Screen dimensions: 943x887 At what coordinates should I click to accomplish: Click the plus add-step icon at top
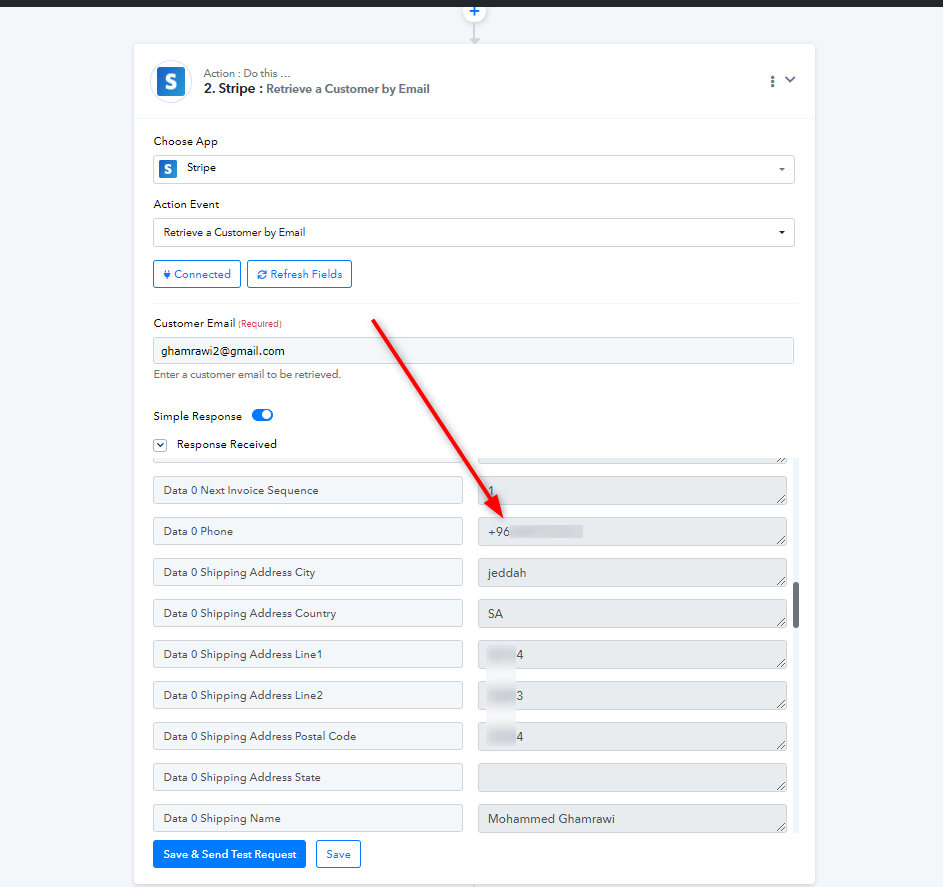click(474, 11)
